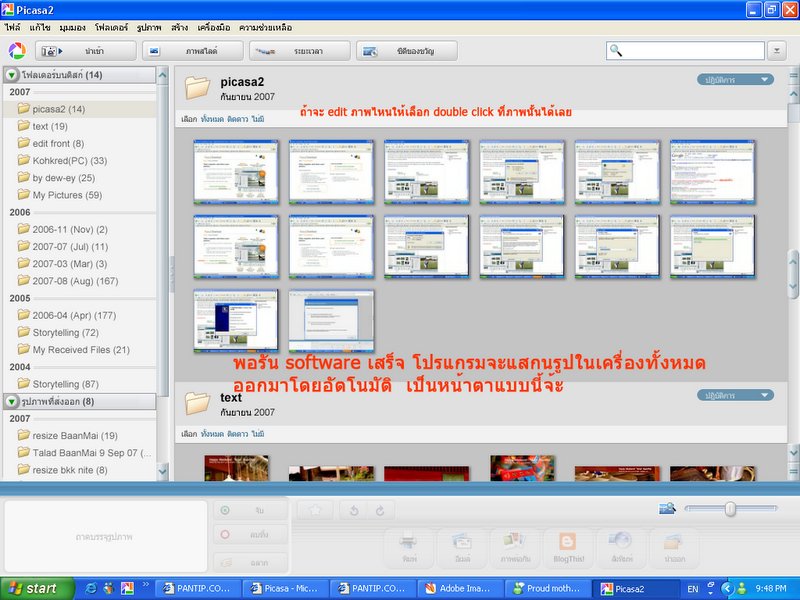Viewport: 800px width, 600px height.
Task: Click folder list scroll-down arrow
Action: (162, 471)
